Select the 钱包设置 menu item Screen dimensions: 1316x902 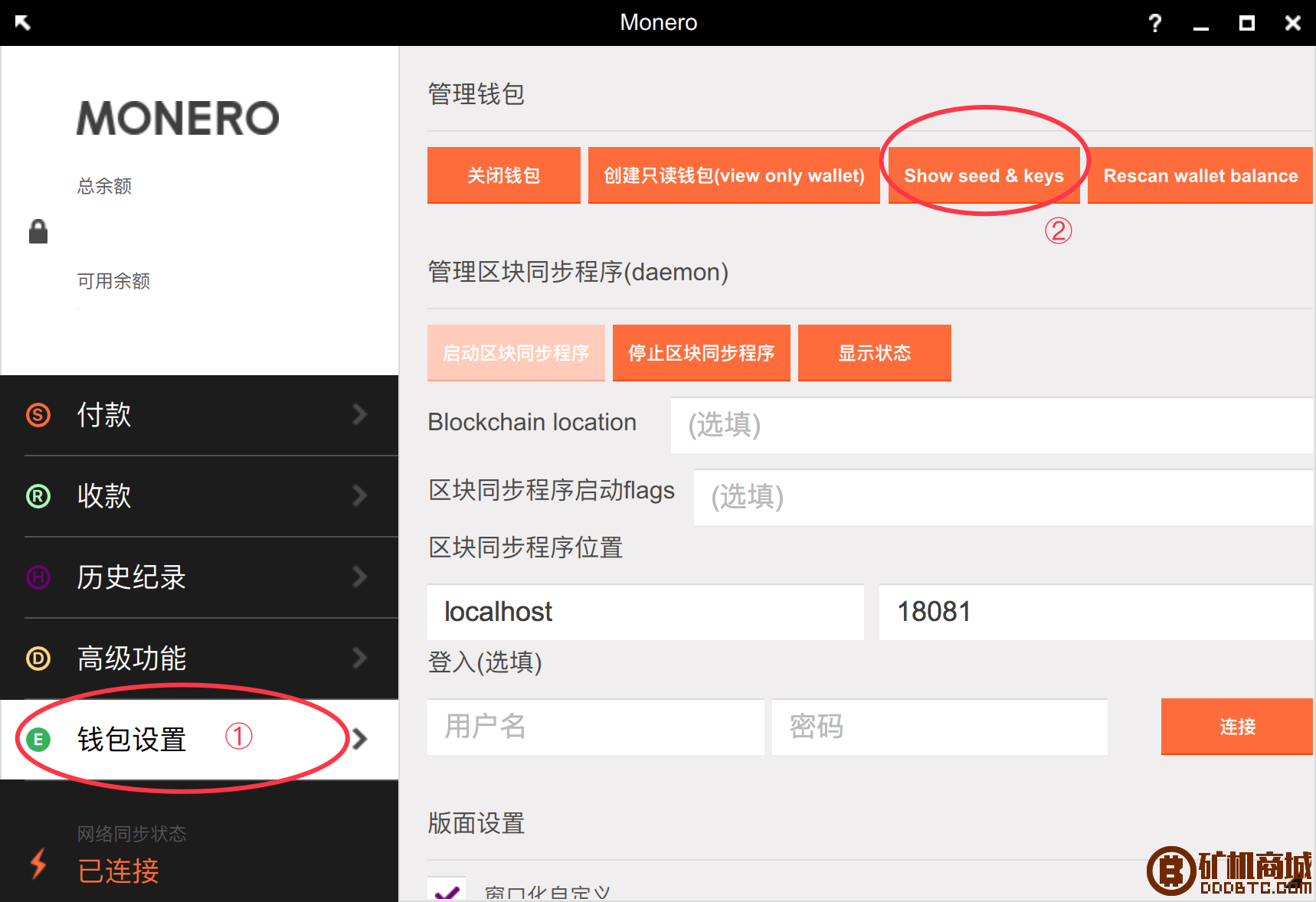coord(199,740)
